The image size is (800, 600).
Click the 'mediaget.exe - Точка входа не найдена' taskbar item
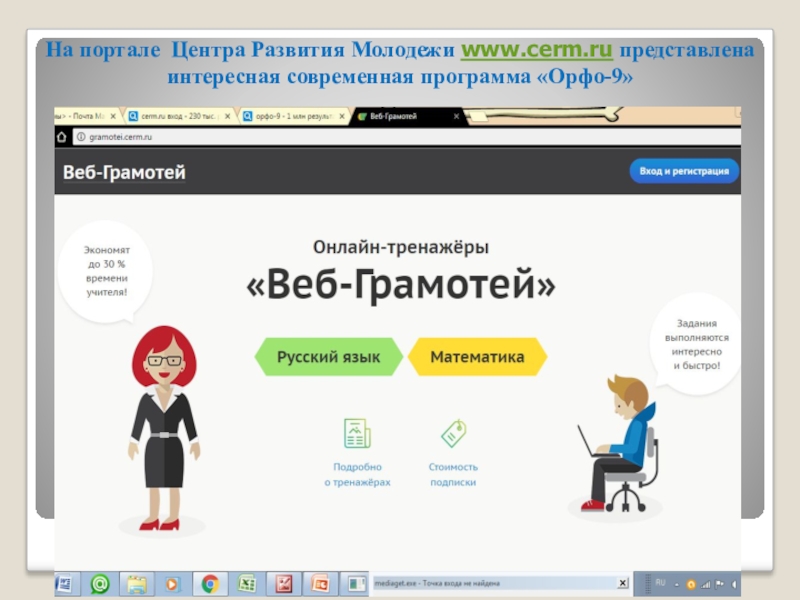click(501, 583)
